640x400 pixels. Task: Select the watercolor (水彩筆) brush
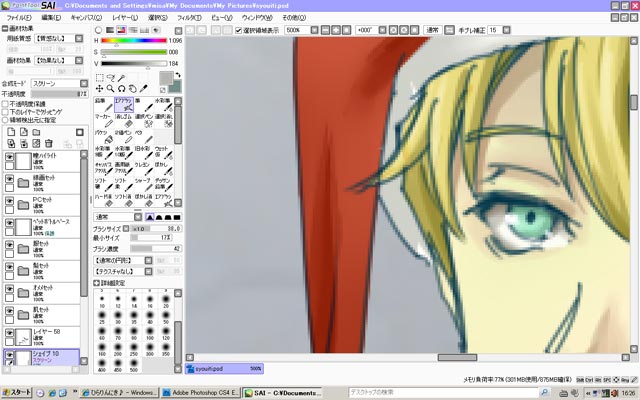(x=164, y=104)
